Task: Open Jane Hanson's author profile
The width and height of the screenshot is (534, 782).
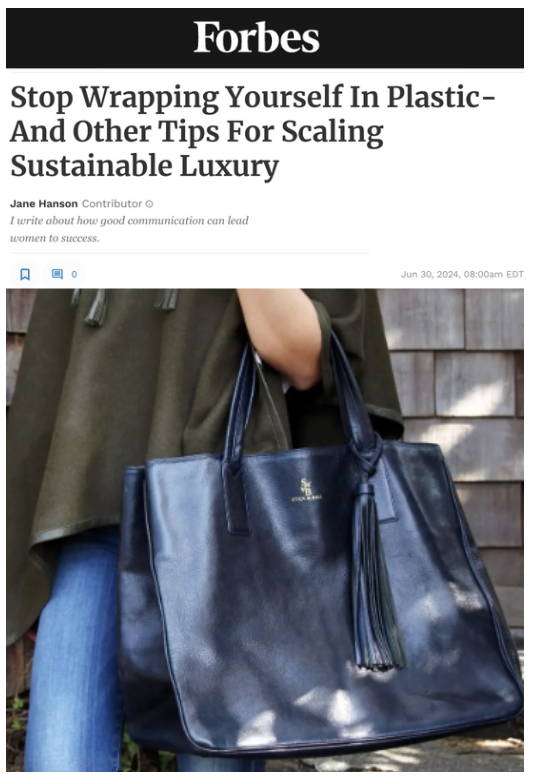Action: [44, 203]
